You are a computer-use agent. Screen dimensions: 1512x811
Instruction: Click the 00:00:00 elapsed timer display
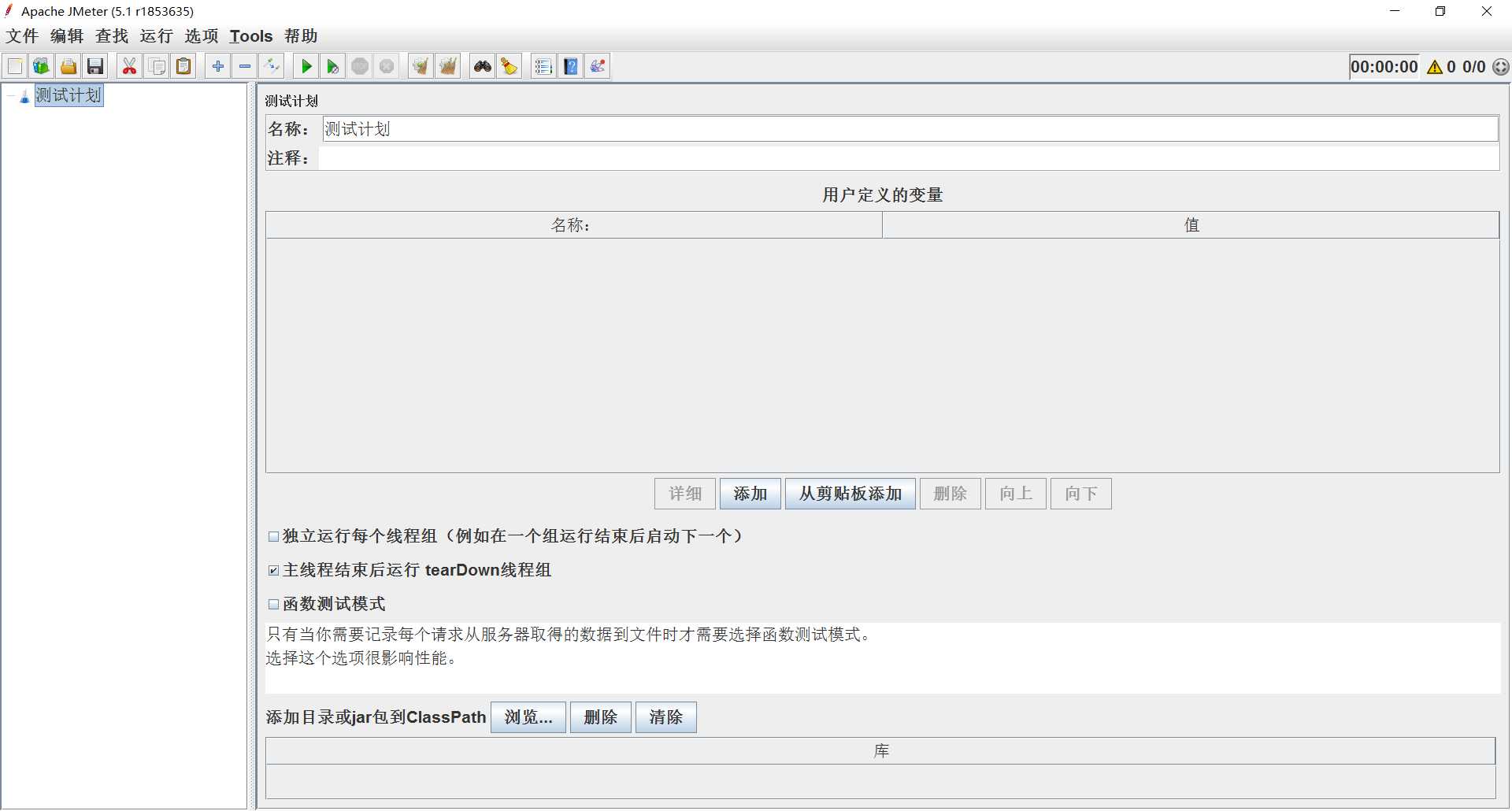pos(1384,67)
